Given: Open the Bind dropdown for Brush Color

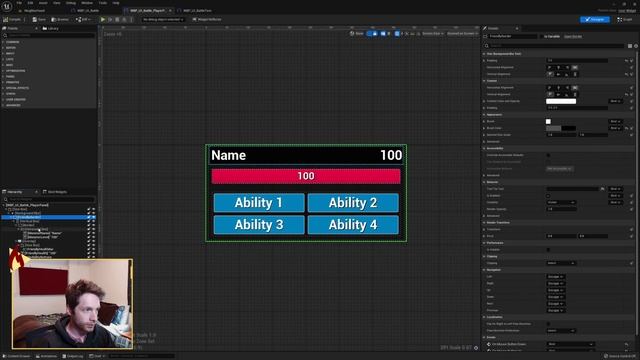Looking at the screenshot, I should pyautogui.click(x=616, y=128).
